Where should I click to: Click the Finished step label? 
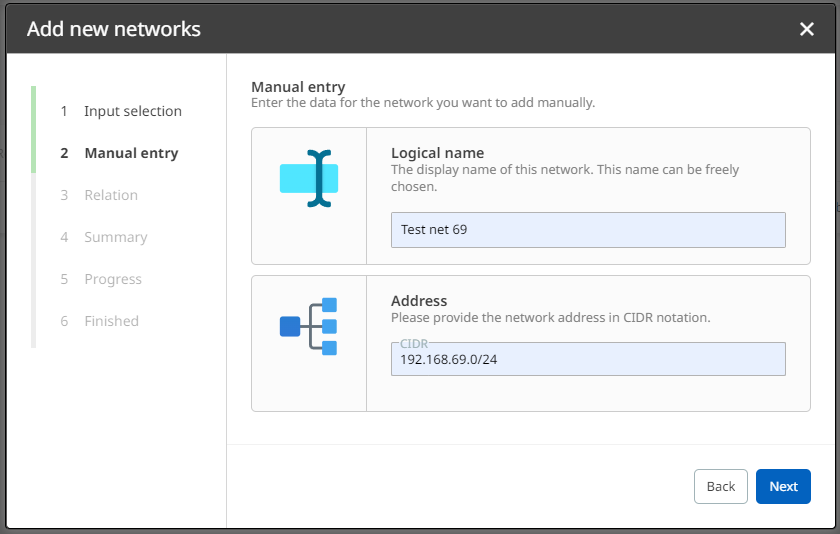tap(111, 321)
